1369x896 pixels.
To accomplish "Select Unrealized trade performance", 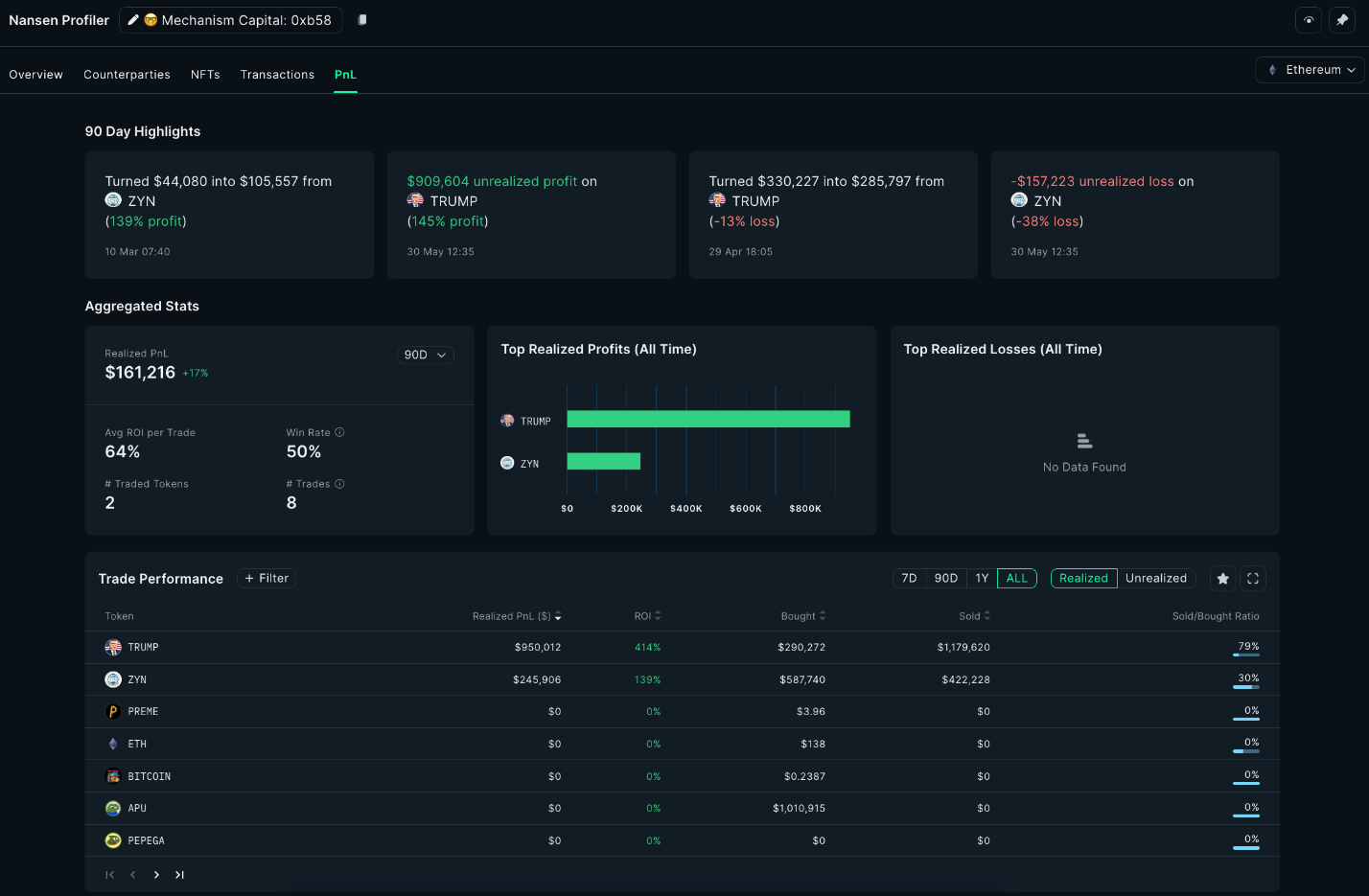I will pos(1157,578).
